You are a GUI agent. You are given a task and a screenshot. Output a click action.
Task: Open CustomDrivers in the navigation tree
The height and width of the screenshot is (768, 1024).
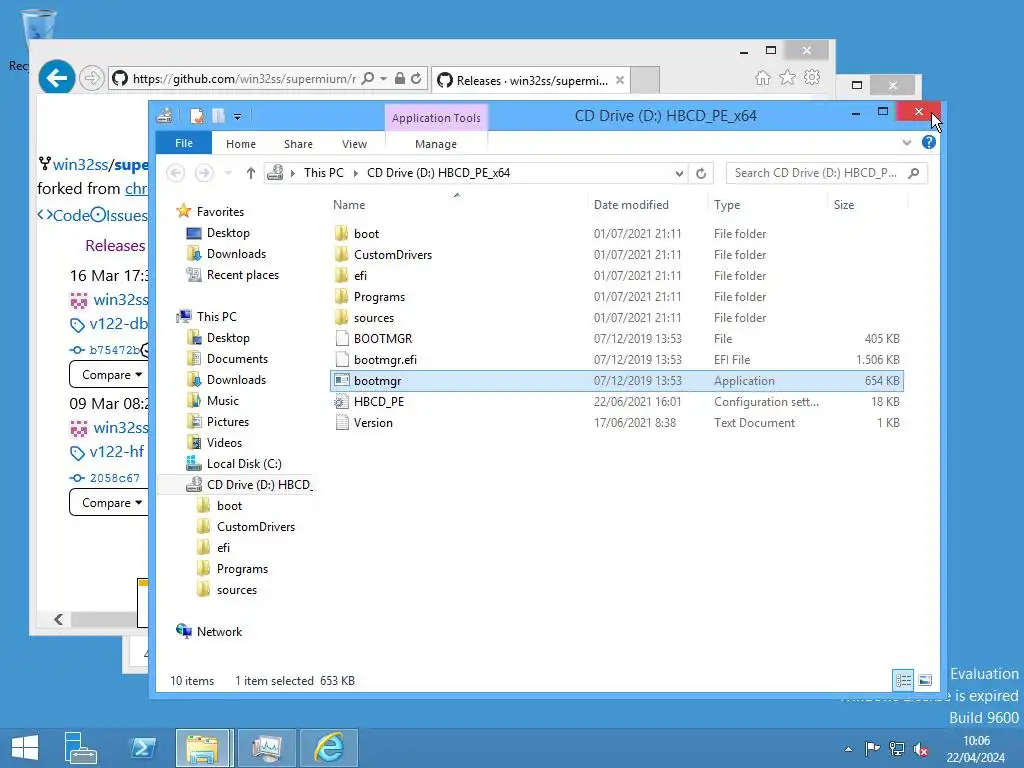(255, 526)
